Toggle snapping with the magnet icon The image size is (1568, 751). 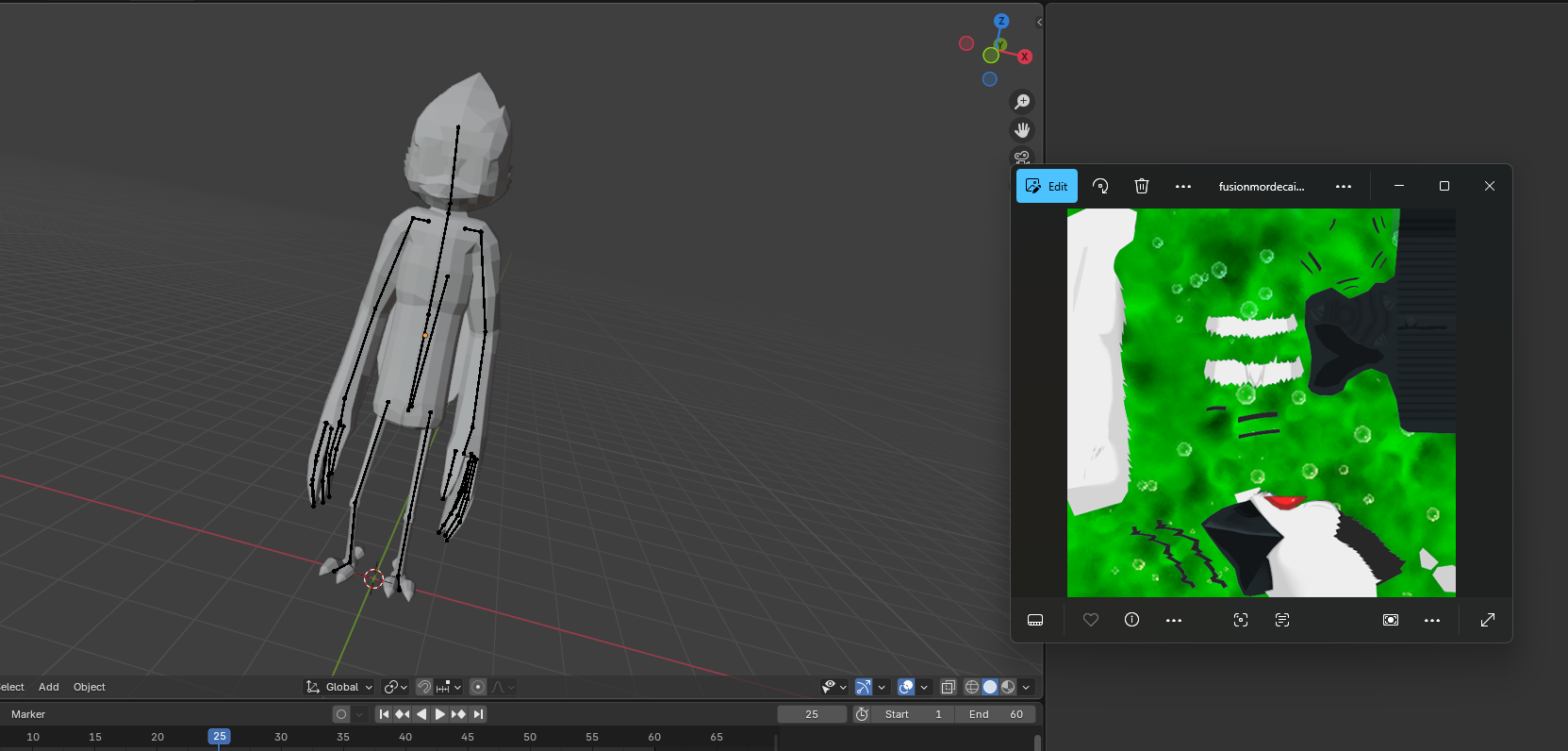click(424, 687)
